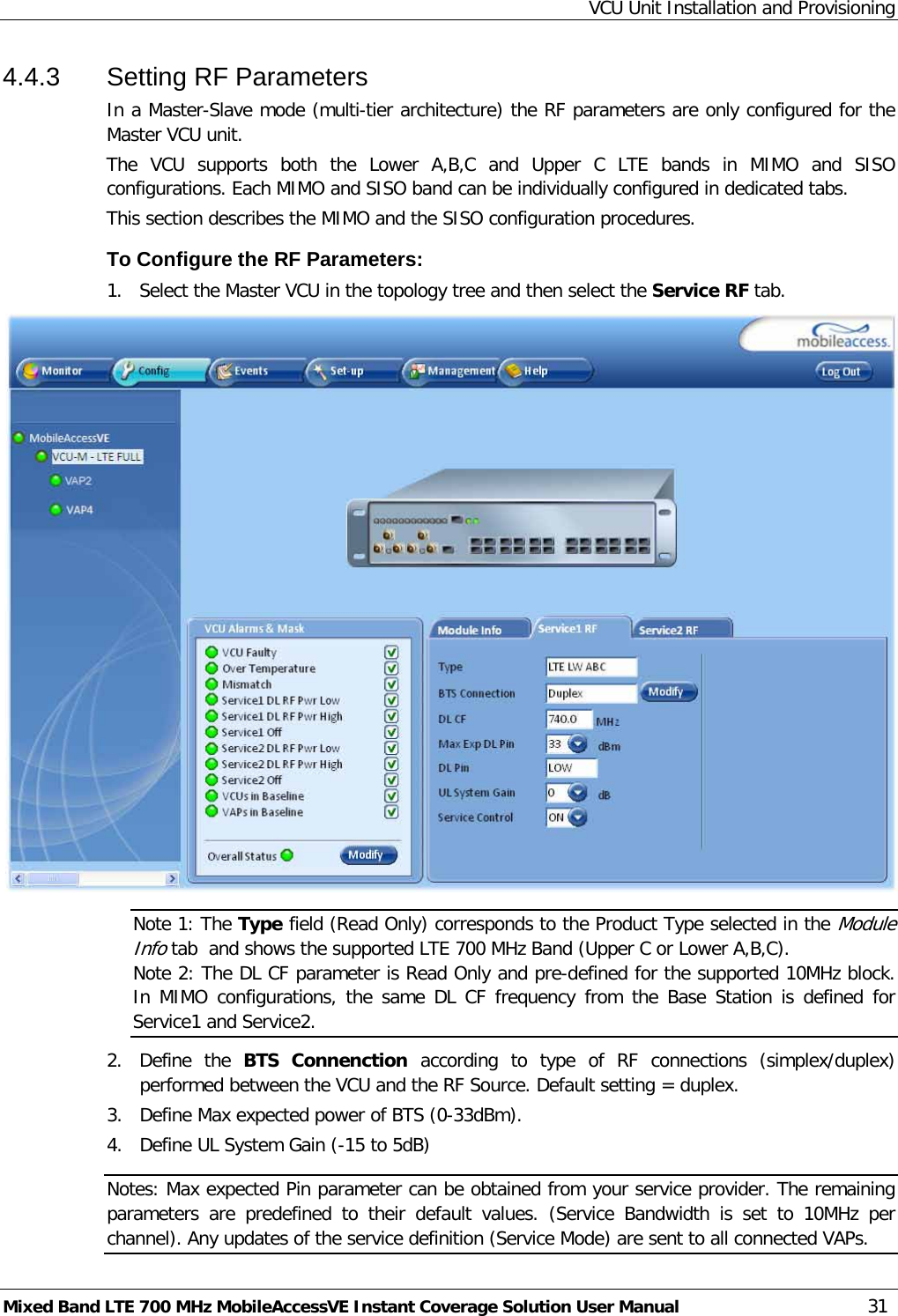Open the Management menu tab
Screen dimensions: 898x1316
[x=450, y=371]
